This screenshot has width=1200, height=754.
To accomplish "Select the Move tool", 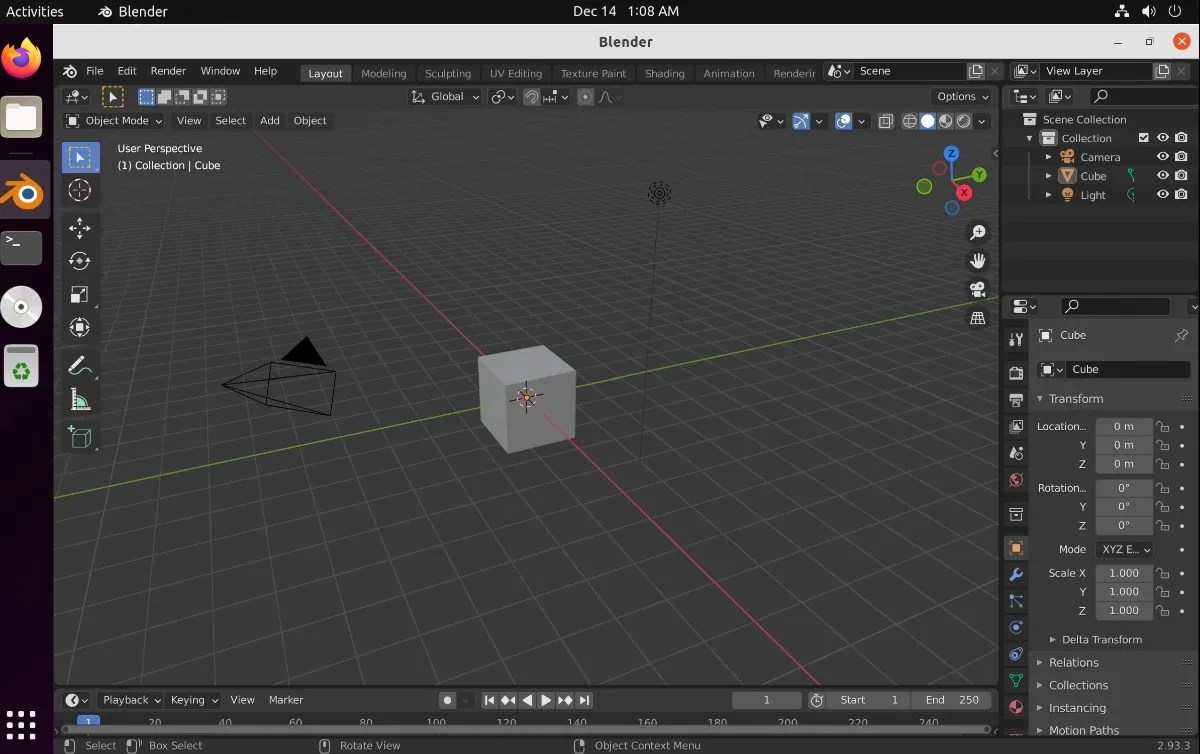I will pos(80,228).
